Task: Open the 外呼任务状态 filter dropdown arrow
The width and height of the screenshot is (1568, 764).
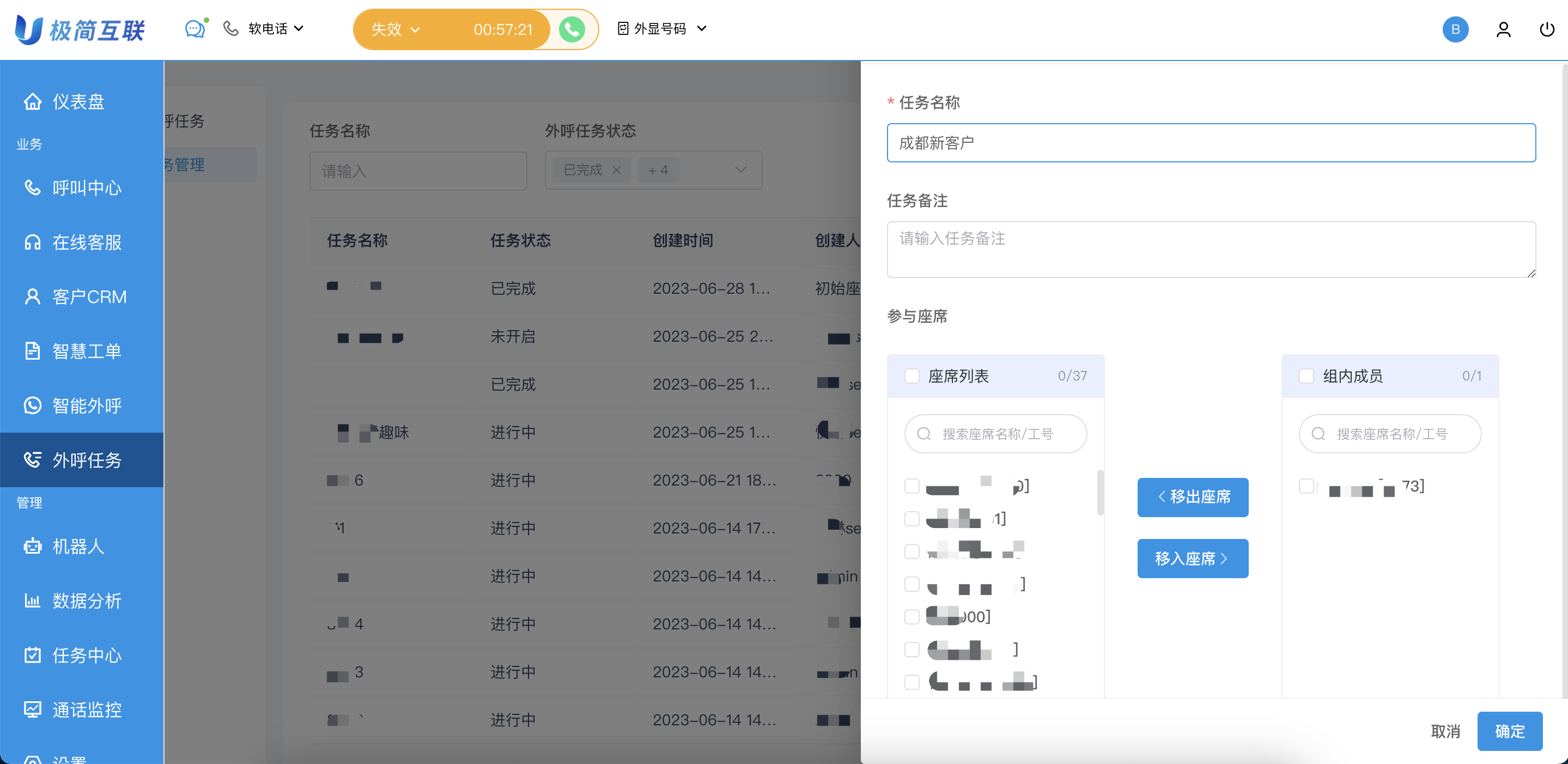Action: point(741,170)
